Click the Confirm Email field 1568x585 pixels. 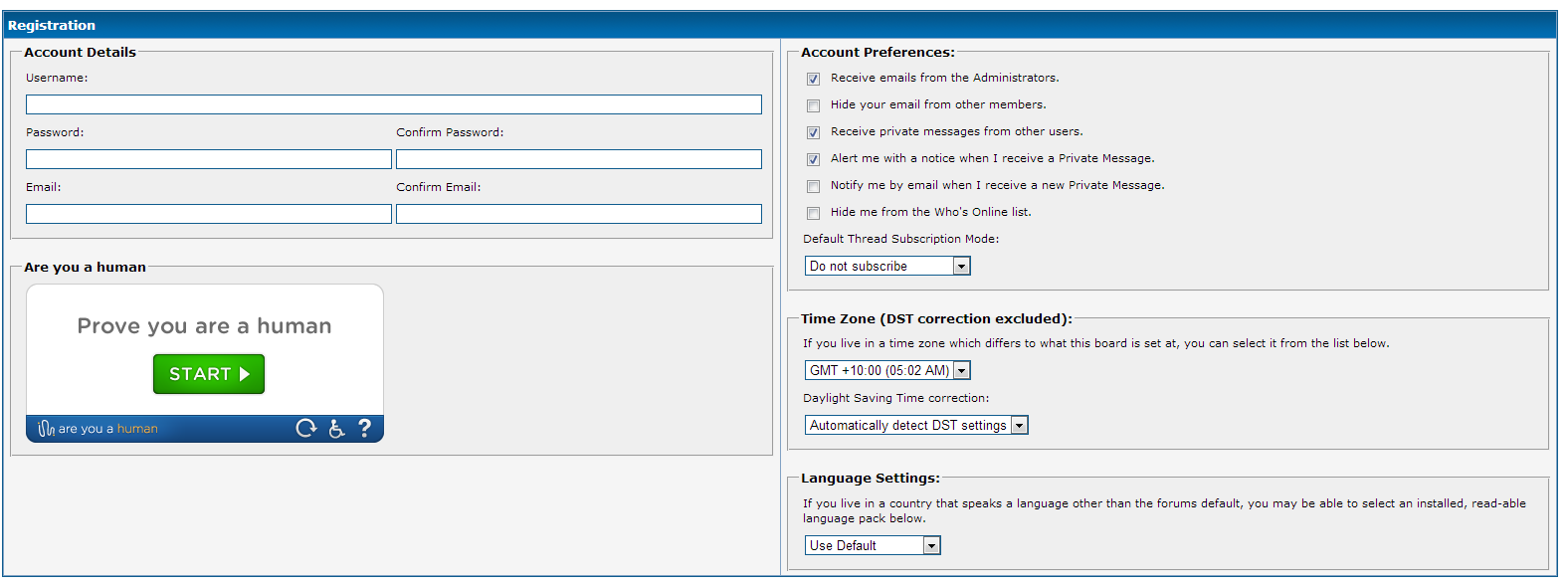tap(578, 214)
